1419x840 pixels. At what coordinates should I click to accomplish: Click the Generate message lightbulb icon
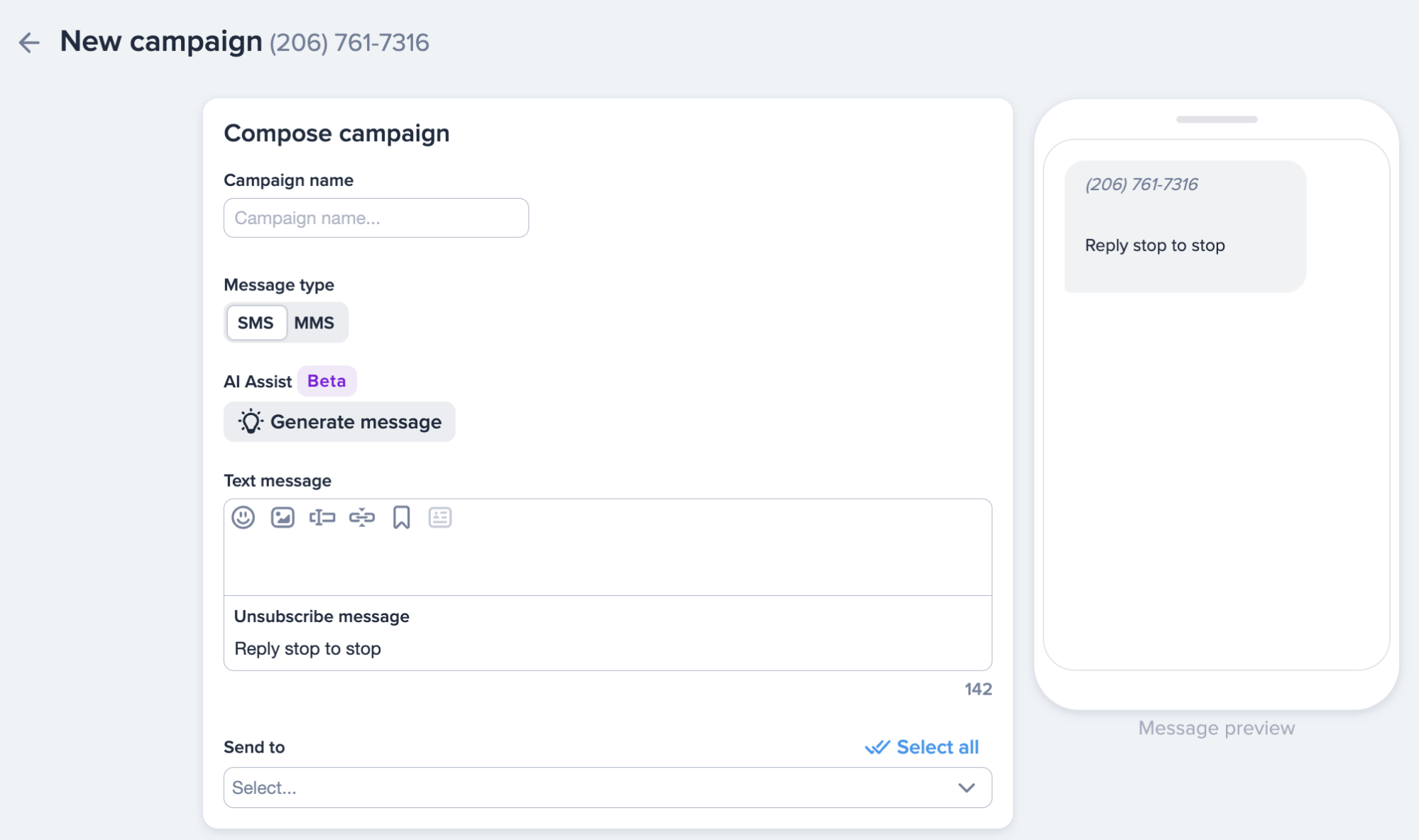250,421
